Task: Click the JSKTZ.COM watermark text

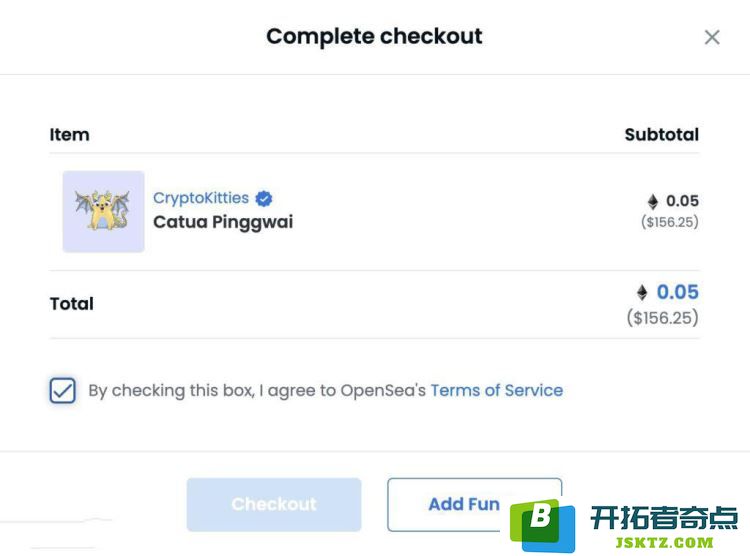Action: click(664, 543)
